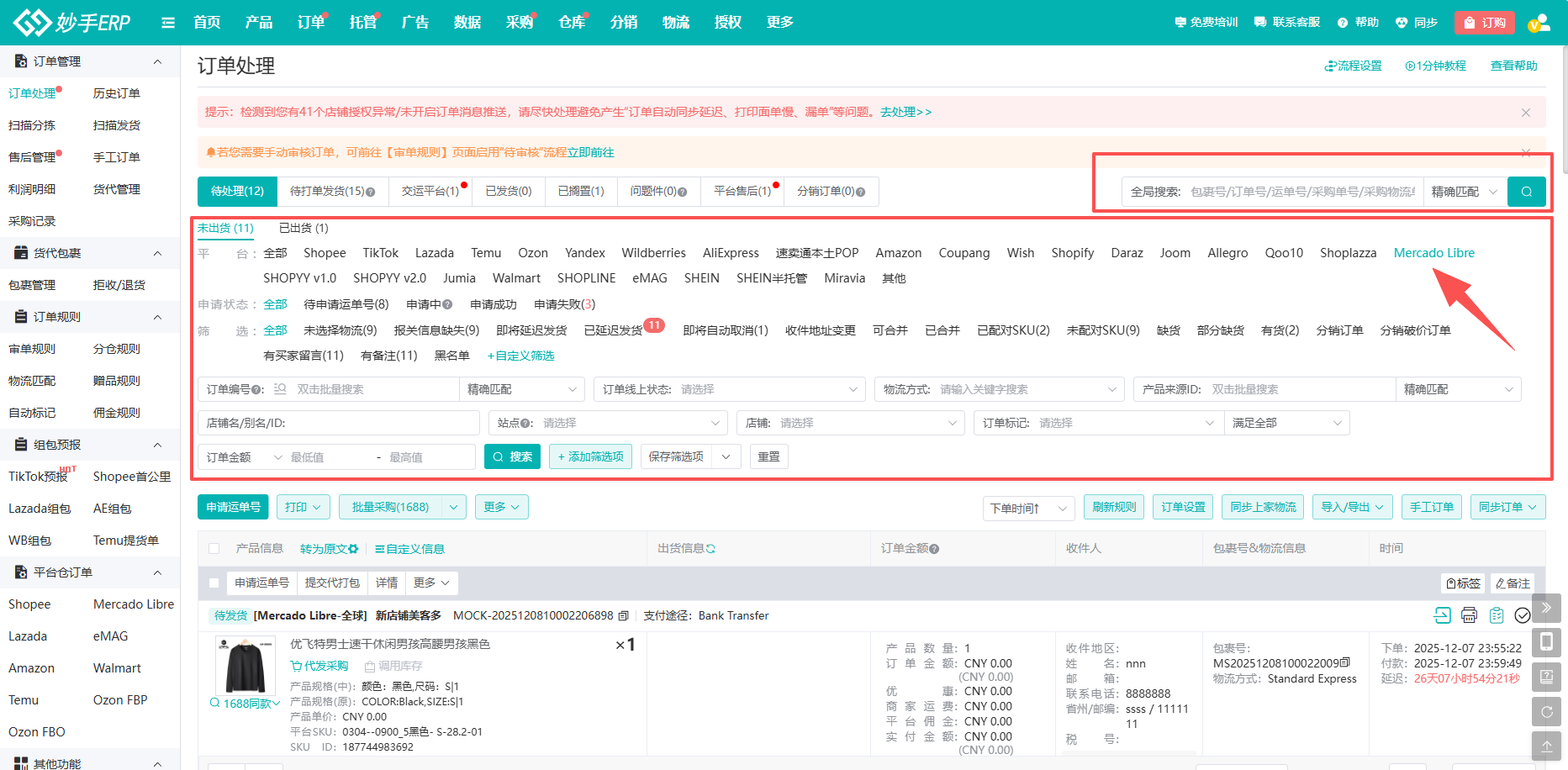Image resolution: width=1568 pixels, height=770 pixels.
Task: Open the 仓库 top menu
Action: pos(572,23)
